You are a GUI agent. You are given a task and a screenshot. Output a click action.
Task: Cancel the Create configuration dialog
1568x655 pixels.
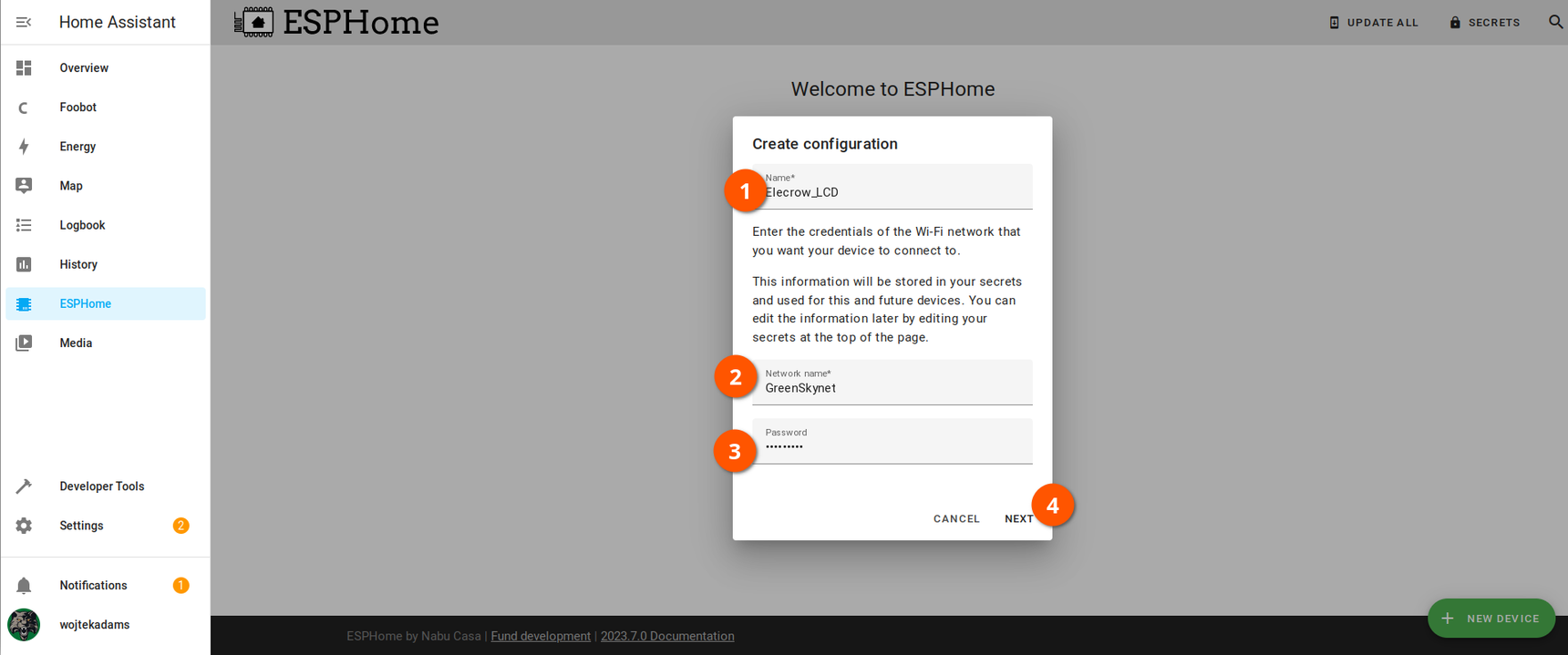tap(956, 519)
